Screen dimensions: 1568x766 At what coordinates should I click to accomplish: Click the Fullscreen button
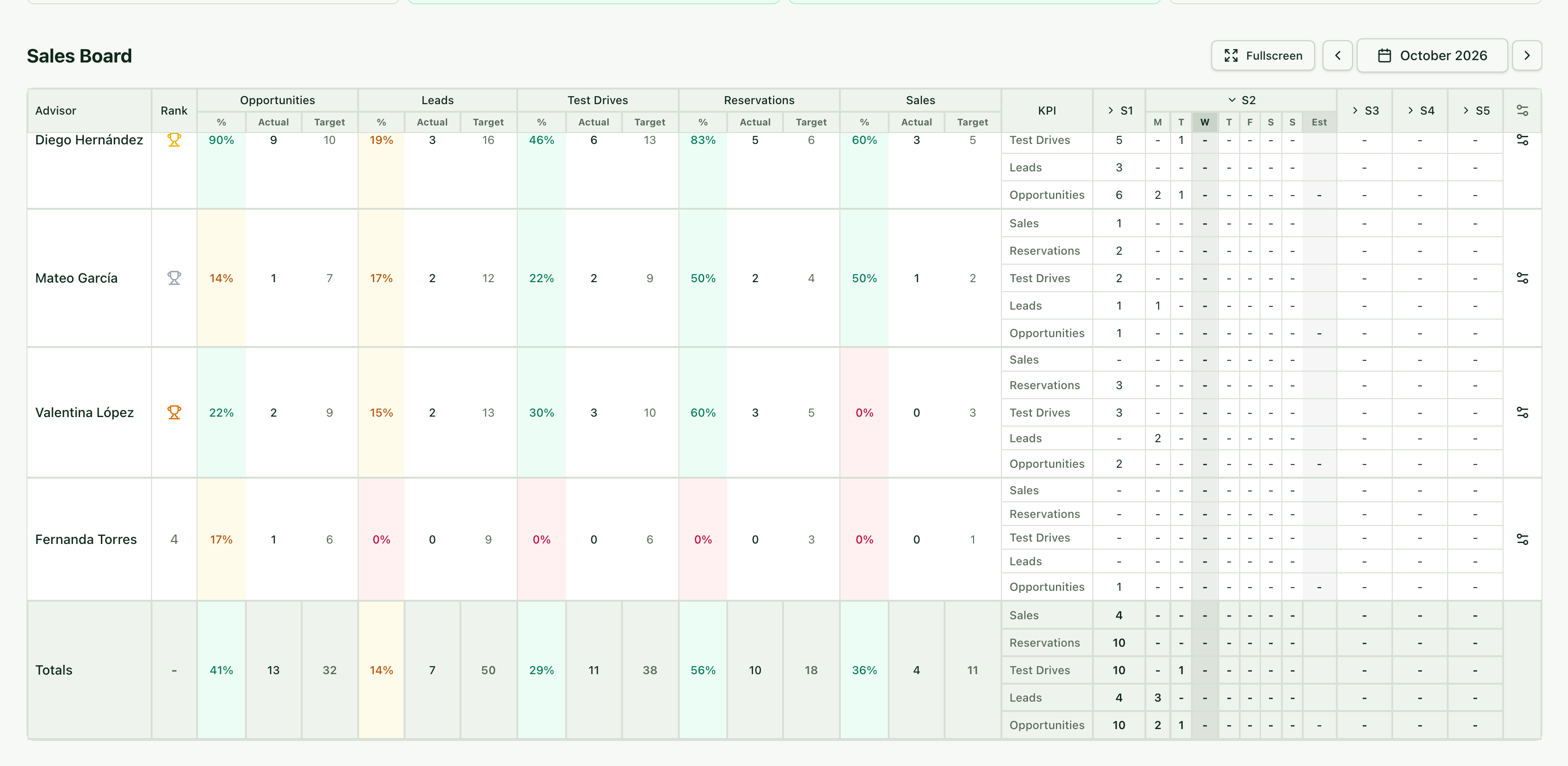click(1262, 55)
